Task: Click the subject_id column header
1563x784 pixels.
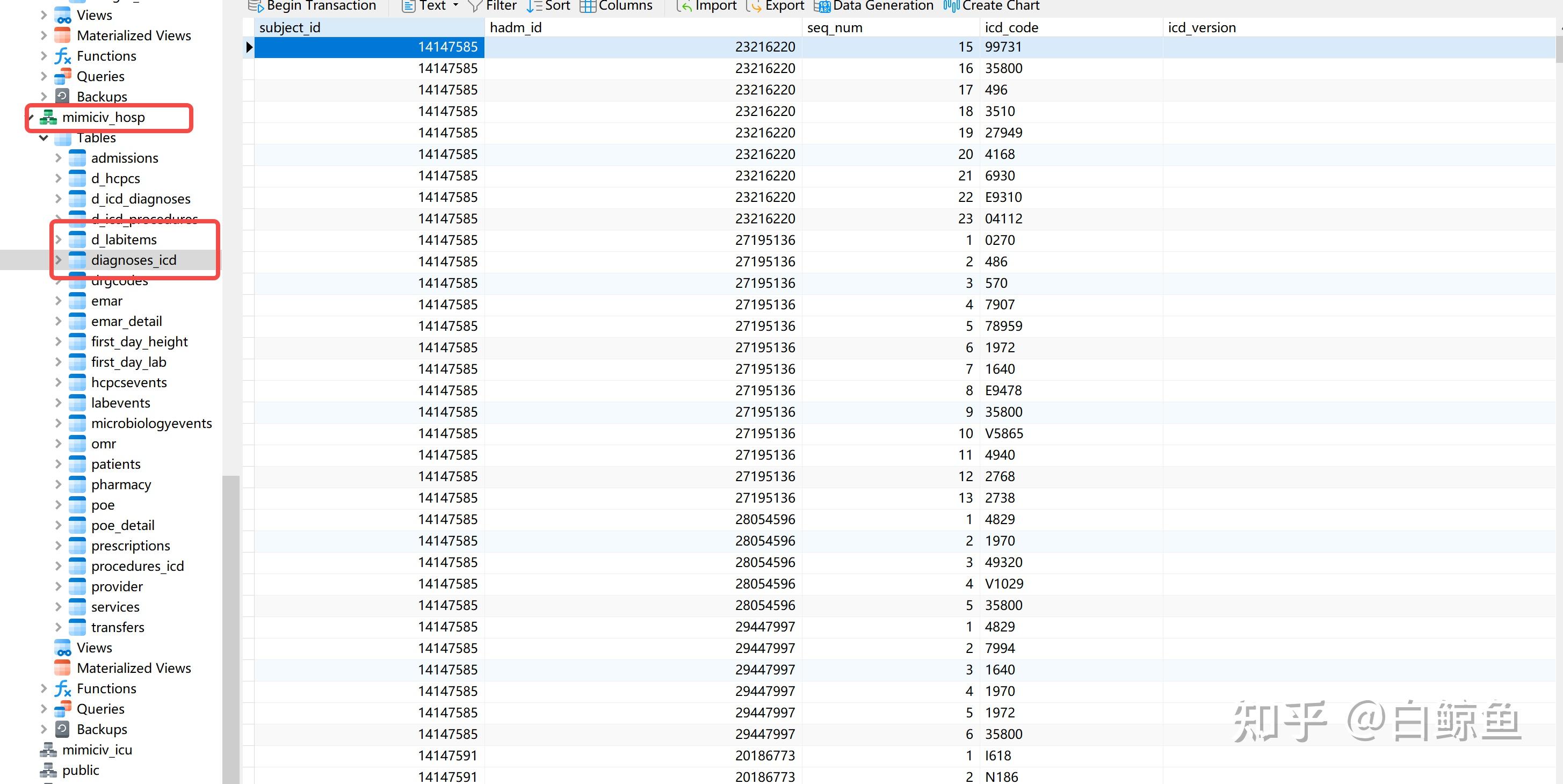Action: (x=290, y=28)
